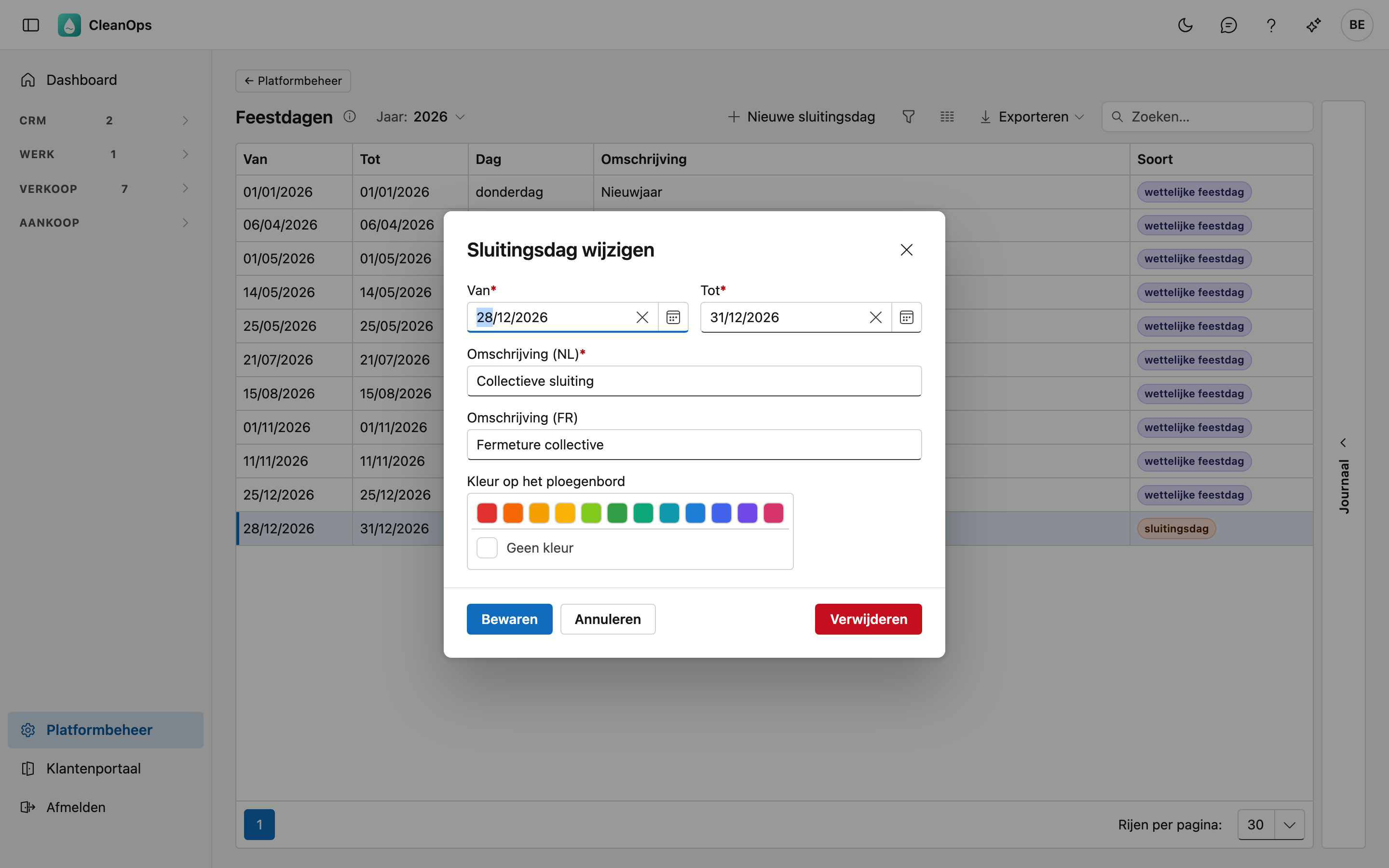Click the red Verwijderen button

click(x=868, y=619)
